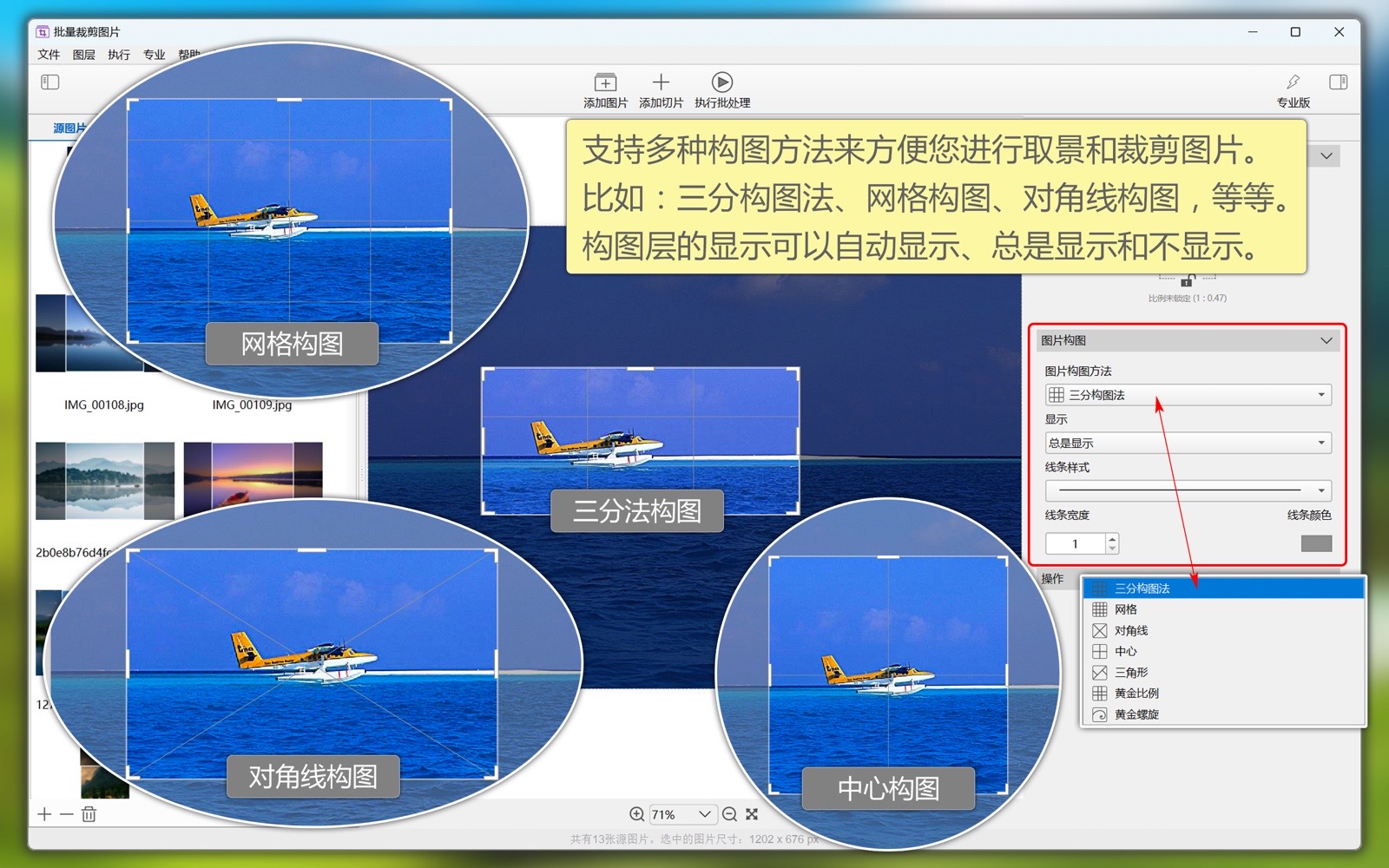Open the 显示 dropdown set to 总是显示

[1187, 444]
